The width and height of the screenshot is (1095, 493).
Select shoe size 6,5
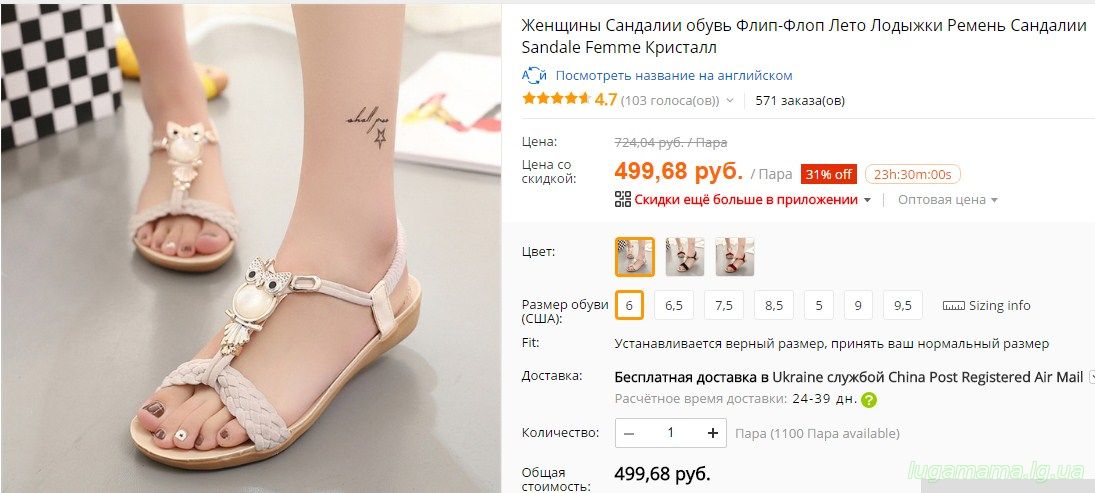[x=674, y=306]
